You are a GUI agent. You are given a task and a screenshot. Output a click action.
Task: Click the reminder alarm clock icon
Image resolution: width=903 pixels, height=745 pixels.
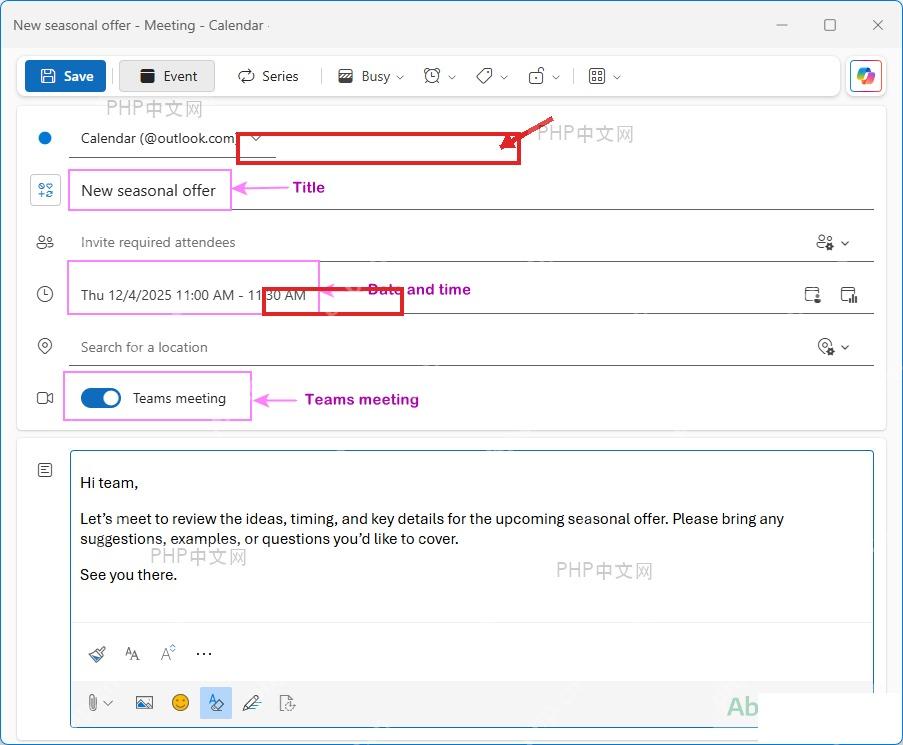point(432,76)
